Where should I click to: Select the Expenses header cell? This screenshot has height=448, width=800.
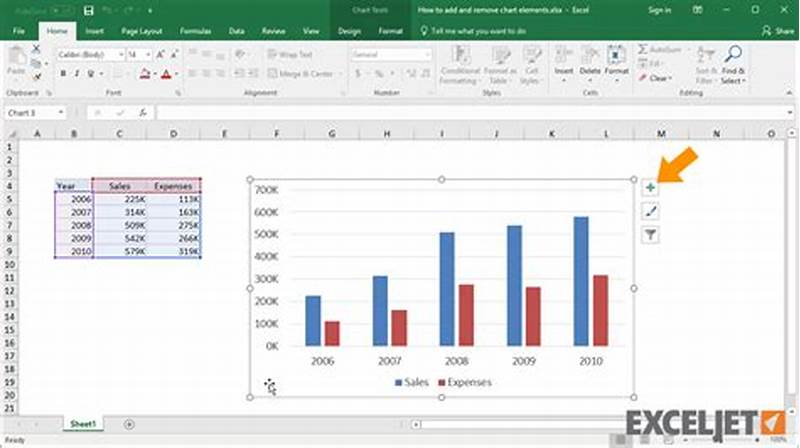click(x=173, y=186)
